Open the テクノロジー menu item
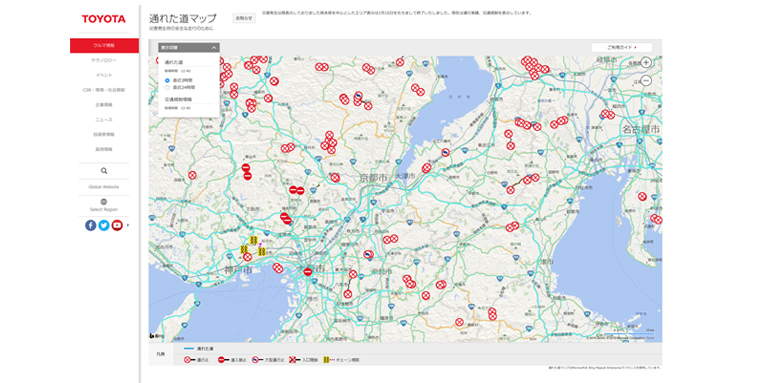The height and width of the screenshot is (383, 764). [x=104, y=60]
